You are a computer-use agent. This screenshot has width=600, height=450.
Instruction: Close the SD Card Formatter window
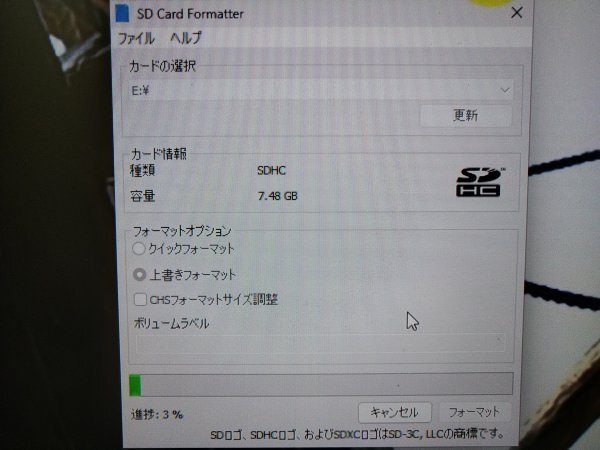(517, 13)
